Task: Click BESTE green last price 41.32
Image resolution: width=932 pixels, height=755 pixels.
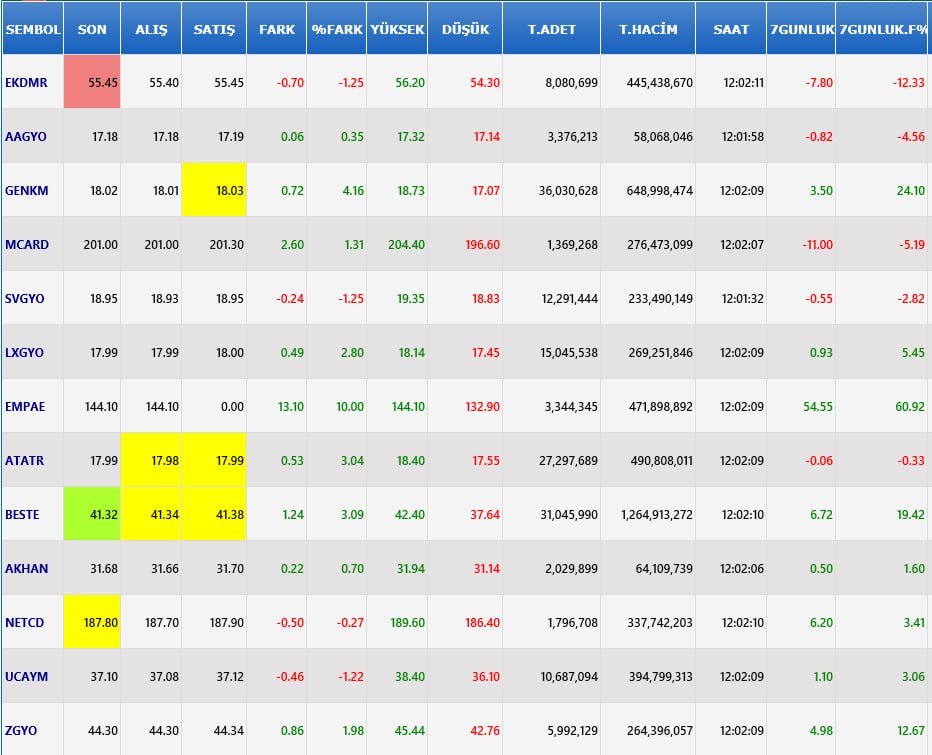Action: tap(92, 514)
